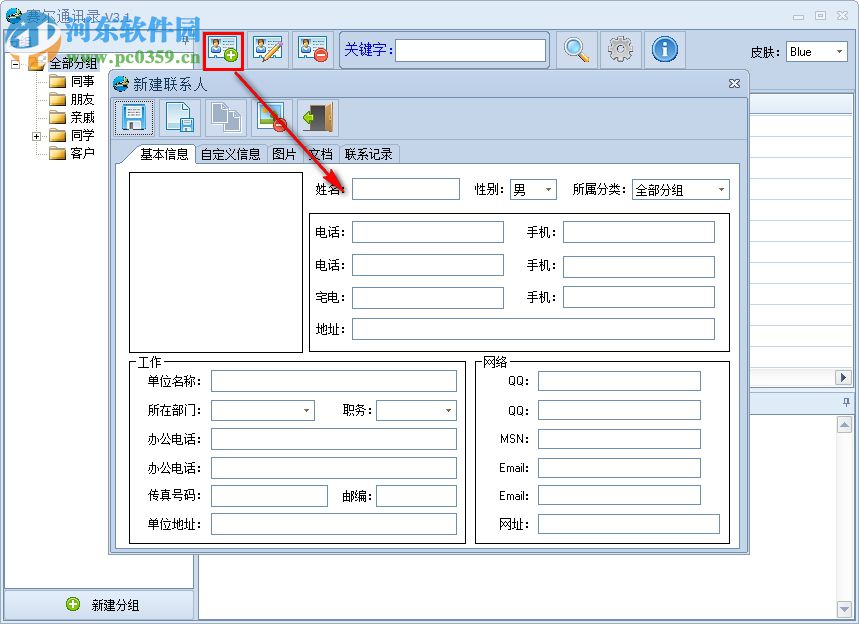Click the add new contact icon

tap(223, 50)
